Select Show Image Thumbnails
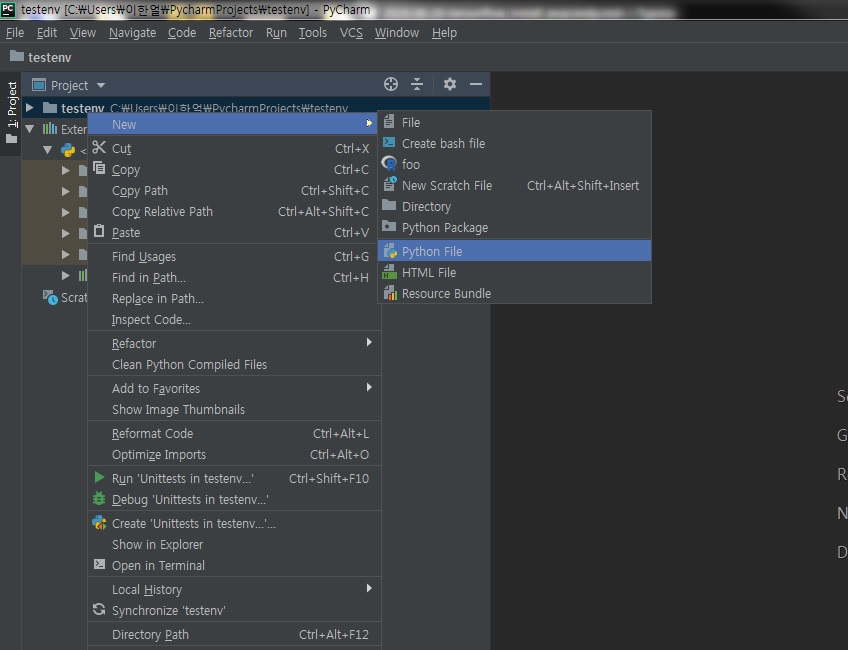Viewport: 848px width, 650px height. click(x=234, y=409)
